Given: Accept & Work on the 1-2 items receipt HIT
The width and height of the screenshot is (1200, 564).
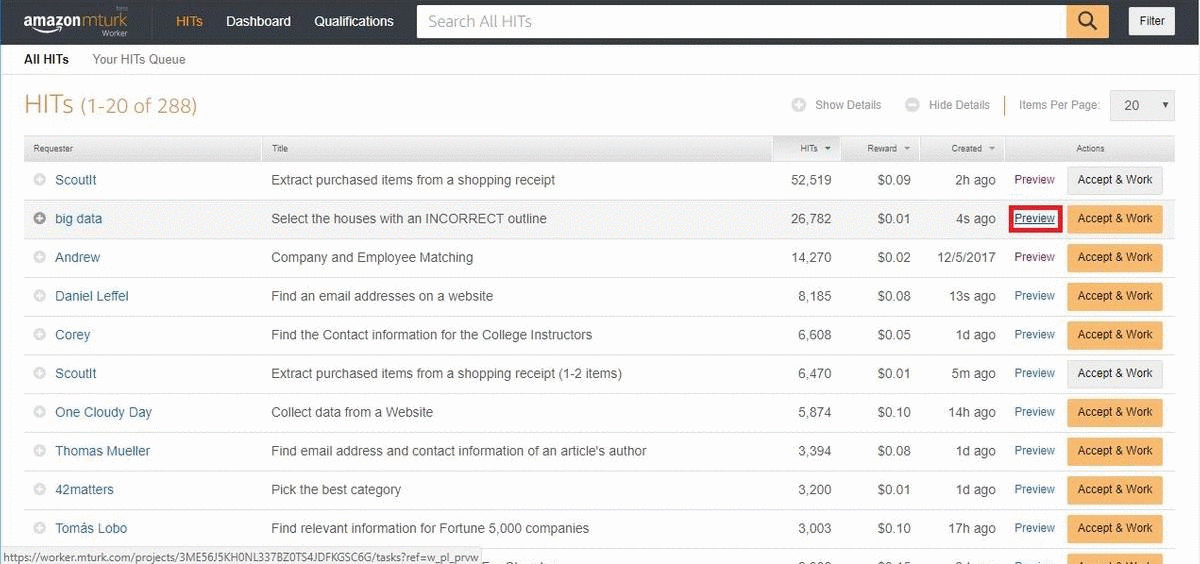Looking at the screenshot, I should point(1115,373).
